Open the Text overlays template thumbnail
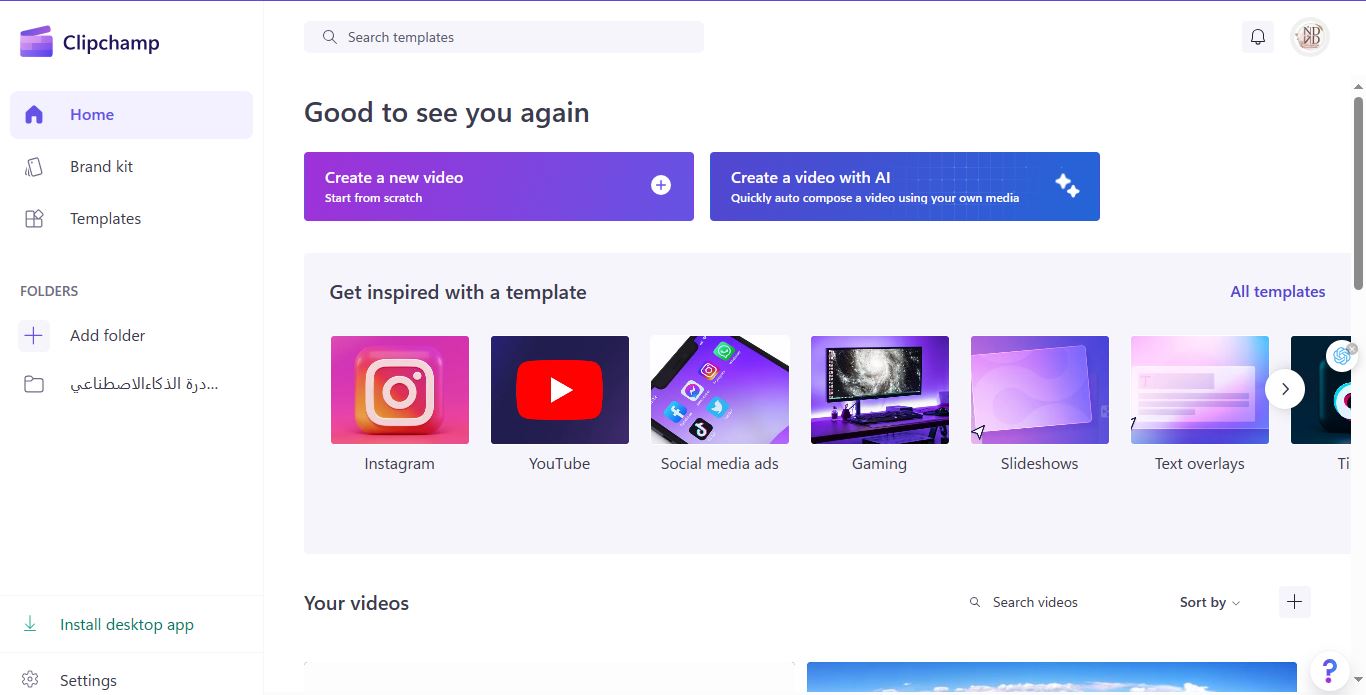This screenshot has width=1366, height=695. coord(1200,390)
